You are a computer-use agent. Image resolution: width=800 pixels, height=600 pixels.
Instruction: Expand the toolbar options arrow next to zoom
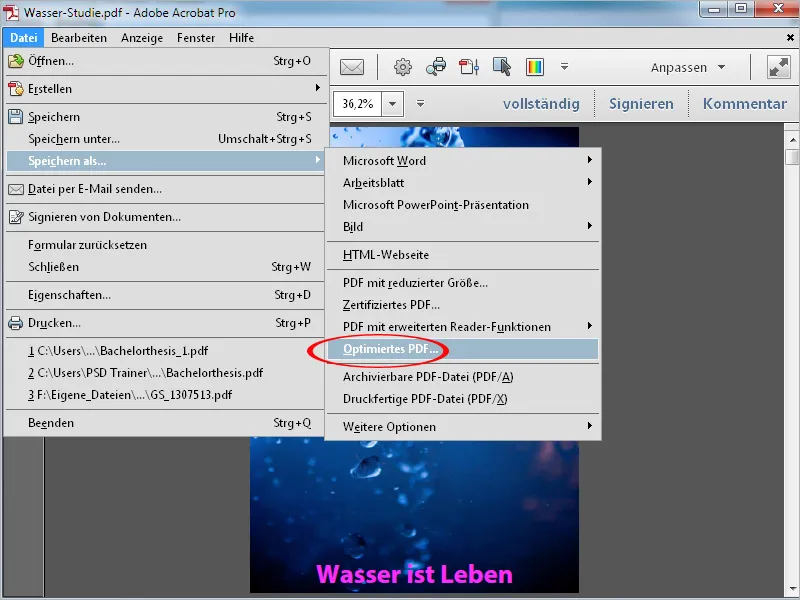pos(420,104)
